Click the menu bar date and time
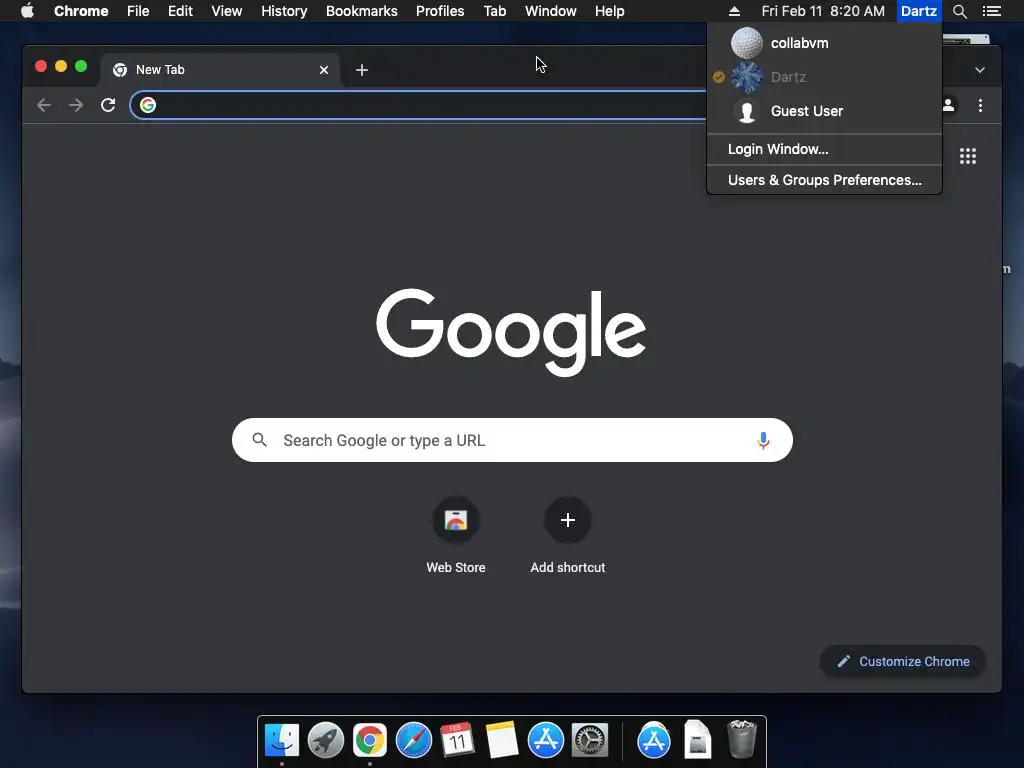The height and width of the screenshot is (768, 1024). [823, 11]
